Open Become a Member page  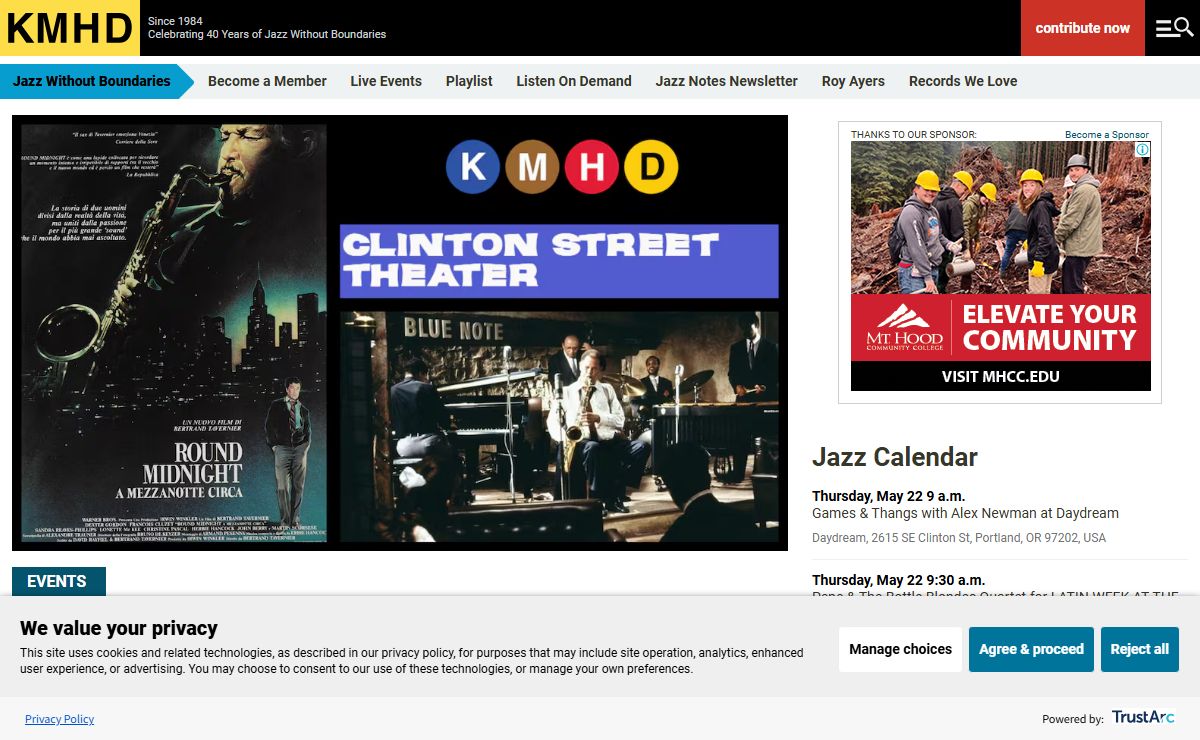(x=267, y=81)
